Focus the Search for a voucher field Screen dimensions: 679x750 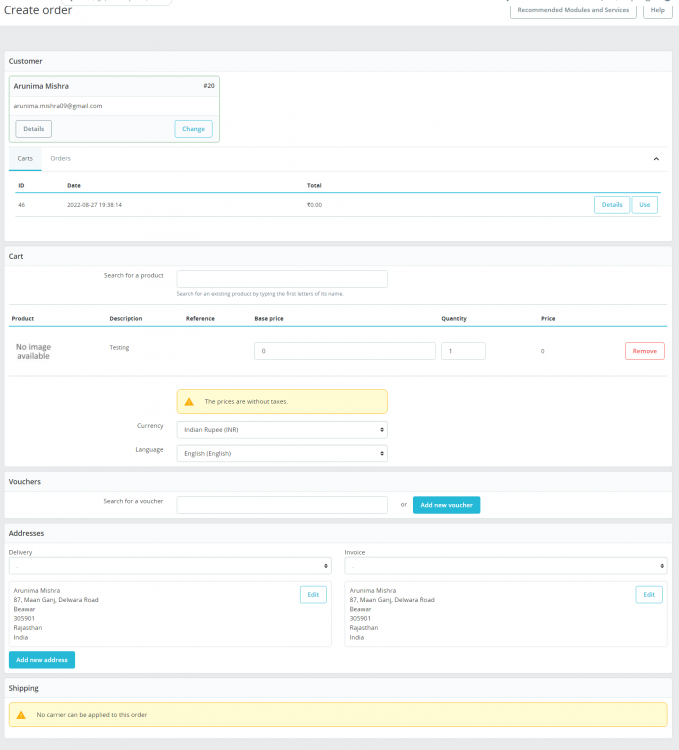[282, 505]
